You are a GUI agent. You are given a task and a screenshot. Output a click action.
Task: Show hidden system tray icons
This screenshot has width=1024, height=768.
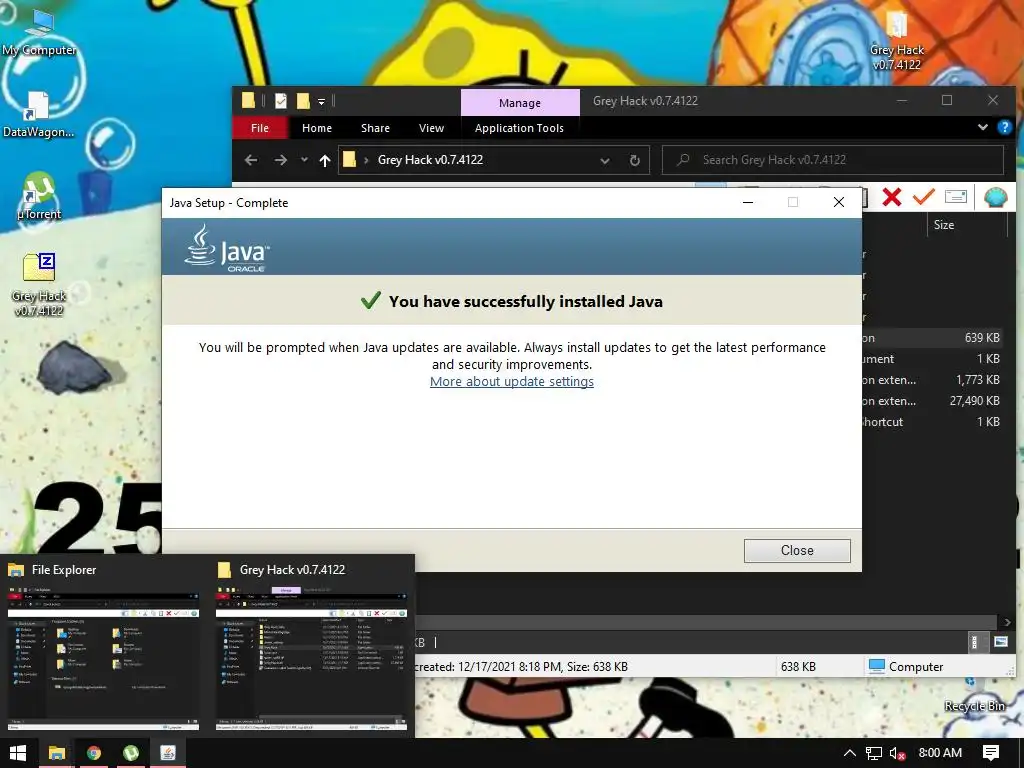point(849,753)
